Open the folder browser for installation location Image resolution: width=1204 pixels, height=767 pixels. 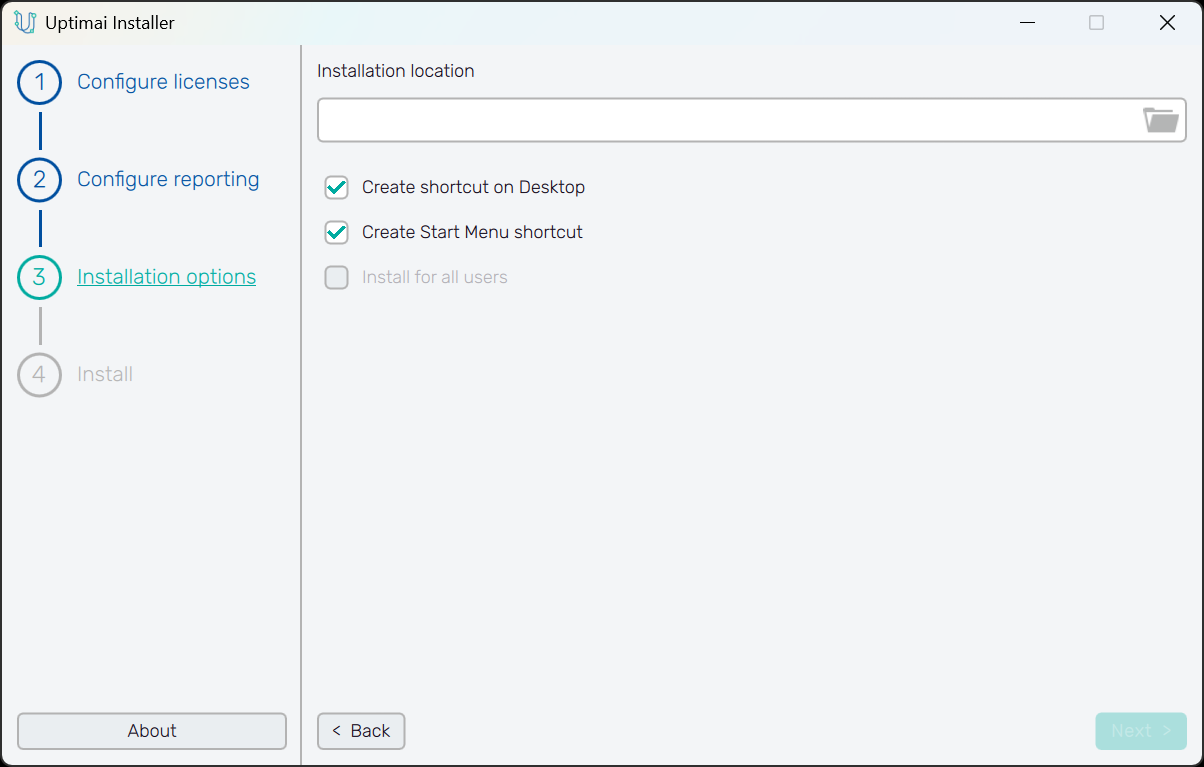click(x=1160, y=120)
